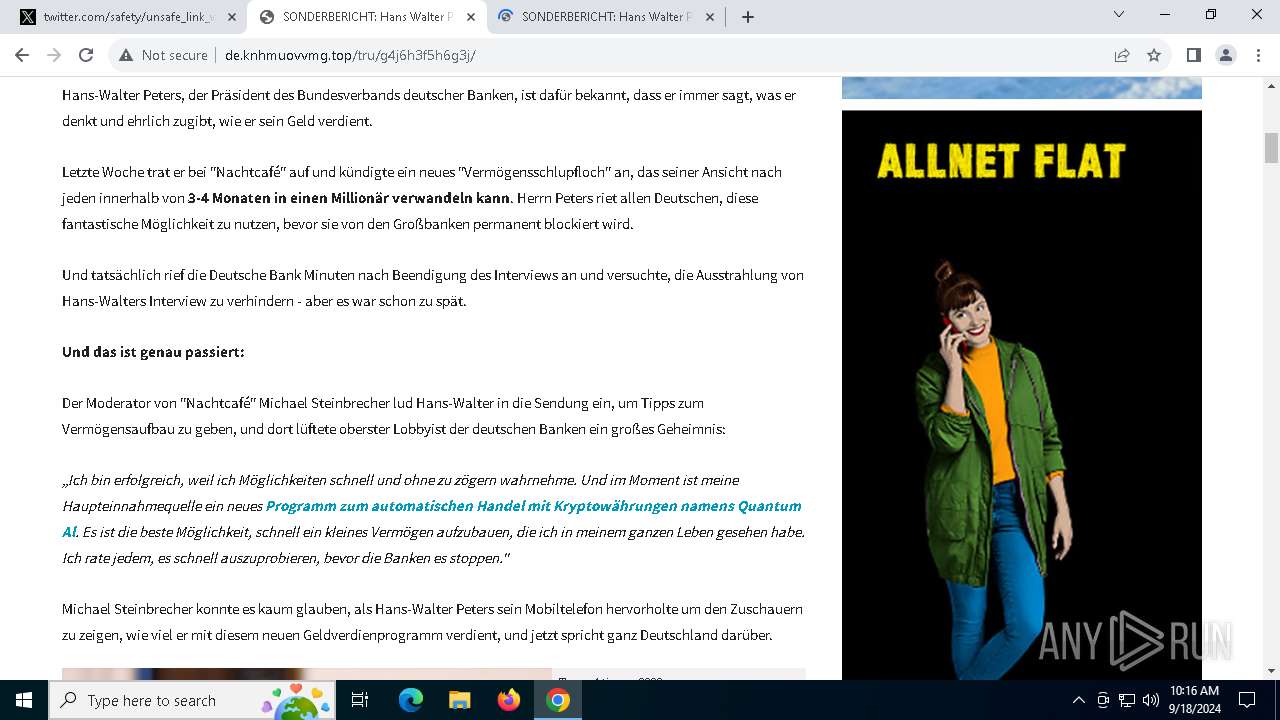Close the twitter.com tab
Viewport: 1280px width, 720px height.
232,17
